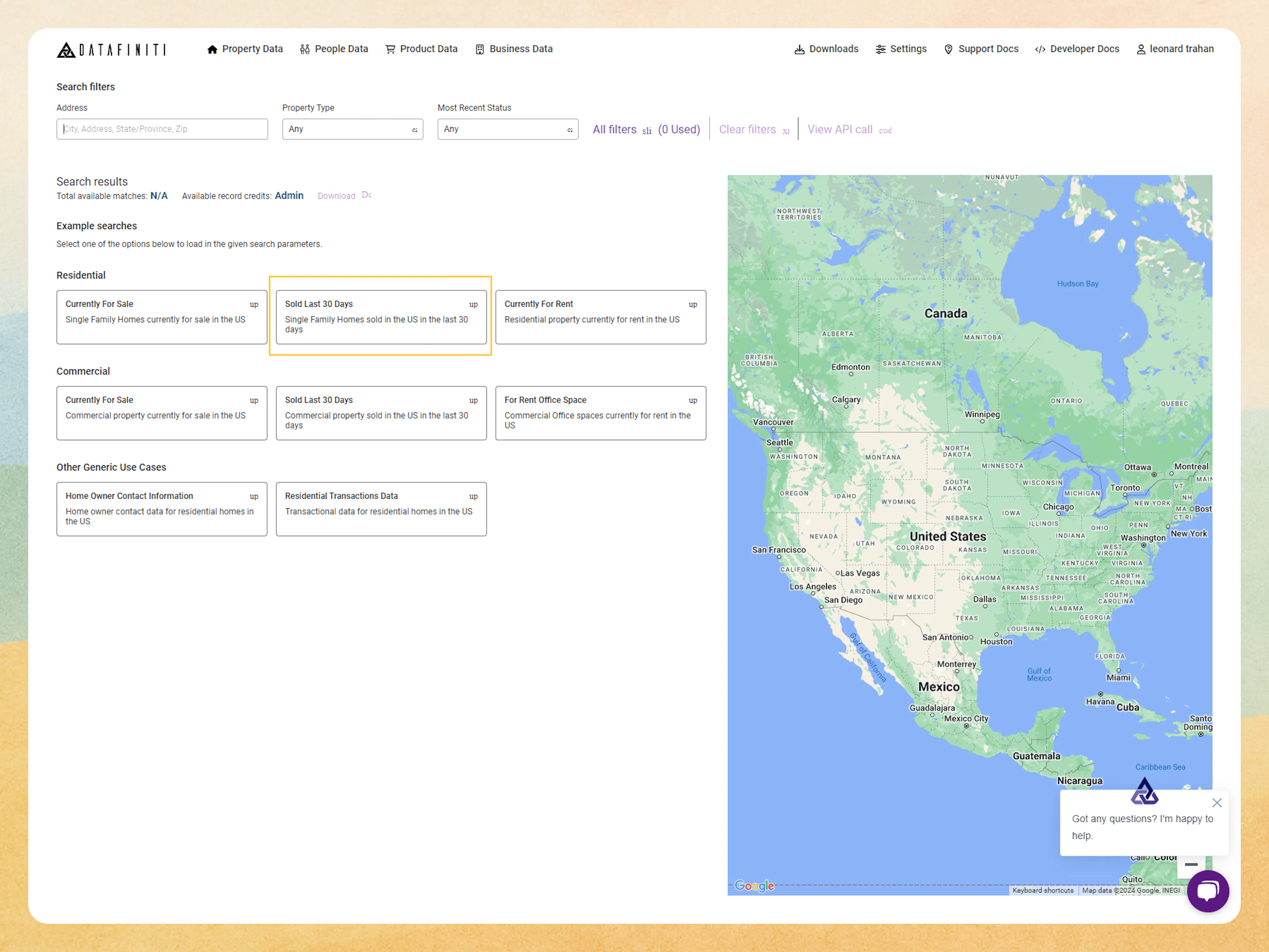Select the code icon for Developer Docs
The width and height of the screenshot is (1269, 952).
tap(1040, 49)
